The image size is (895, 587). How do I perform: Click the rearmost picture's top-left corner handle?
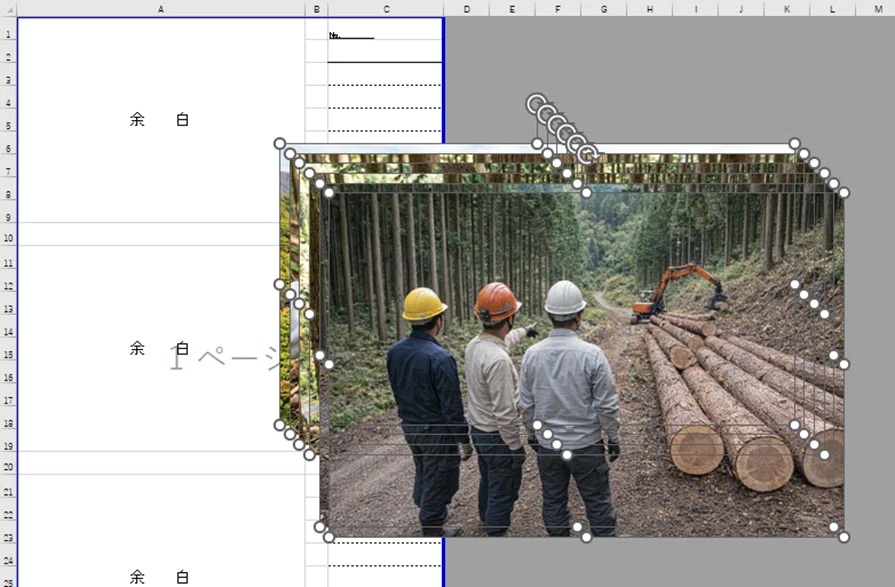tap(280, 143)
